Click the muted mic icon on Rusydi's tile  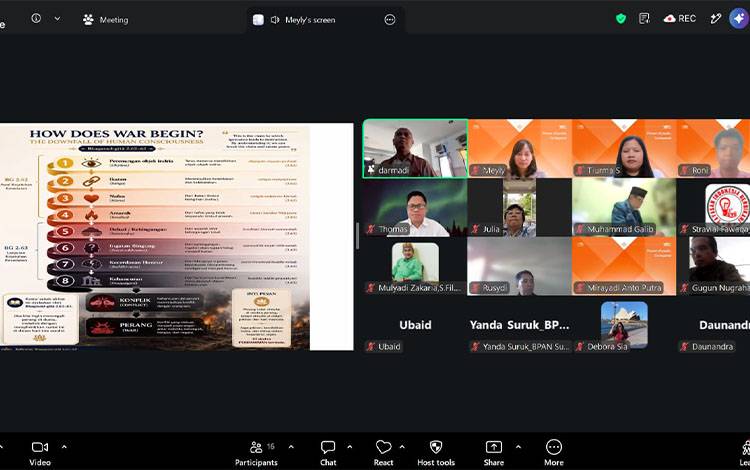click(x=475, y=288)
